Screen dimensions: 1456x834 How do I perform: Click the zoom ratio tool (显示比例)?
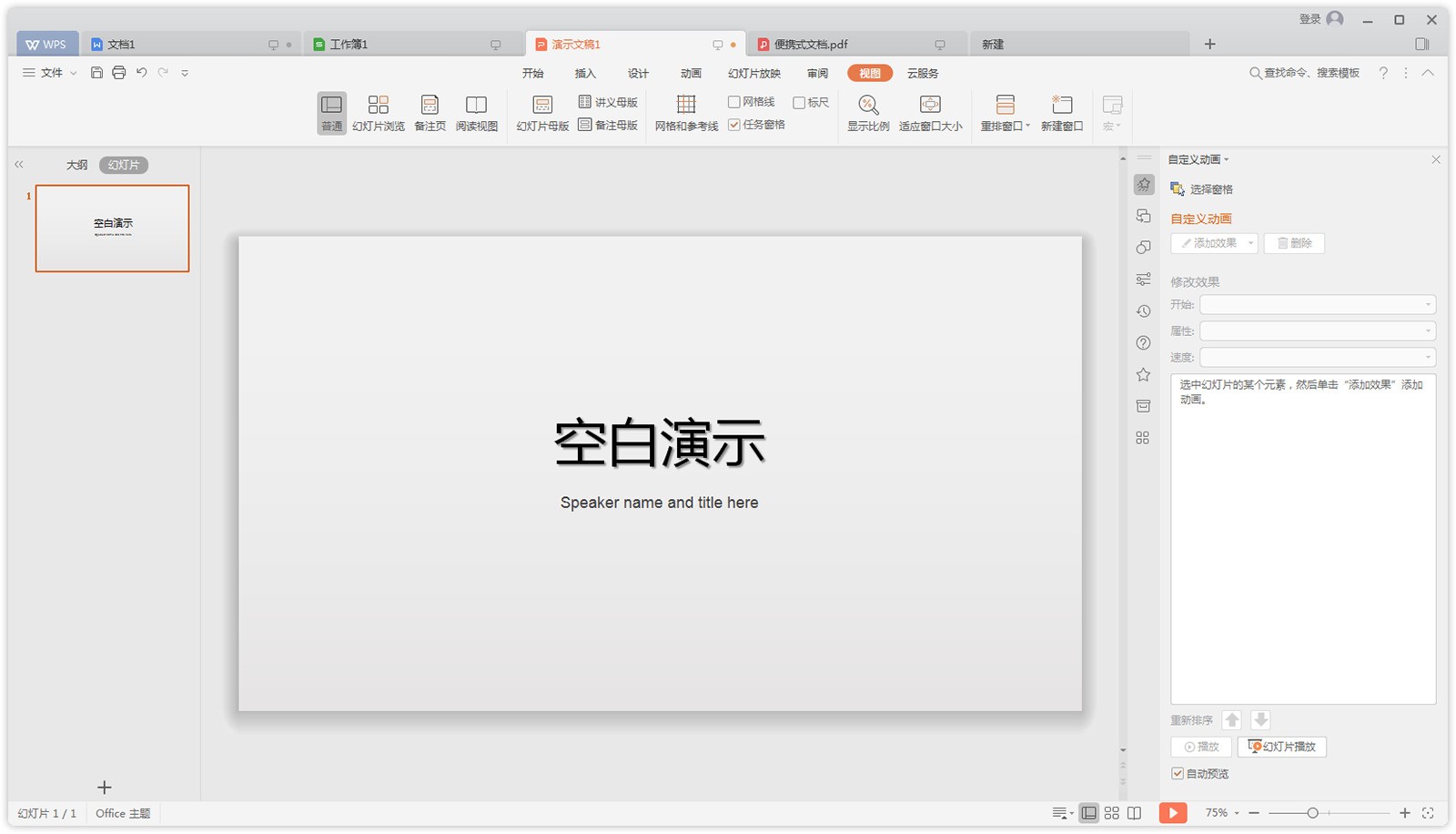click(867, 111)
